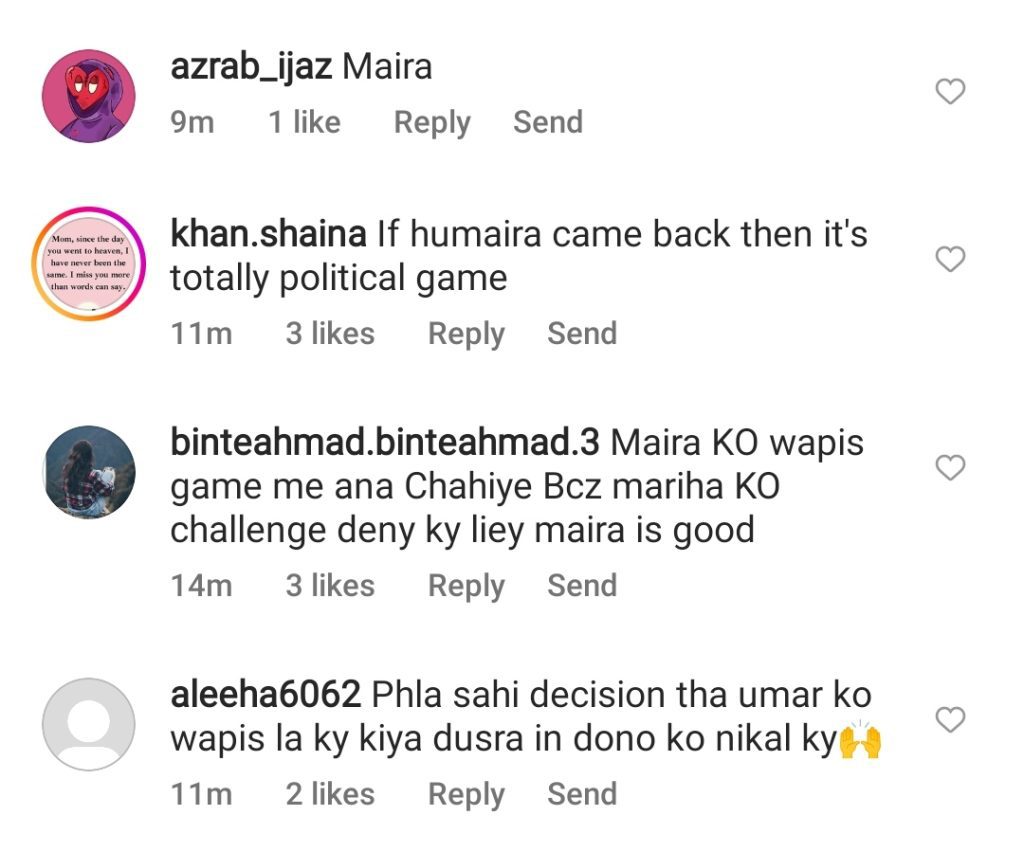Reply to binteahmad.binteahmad.3's comment
This screenshot has width=1024, height=852.
click(x=466, y=586)
